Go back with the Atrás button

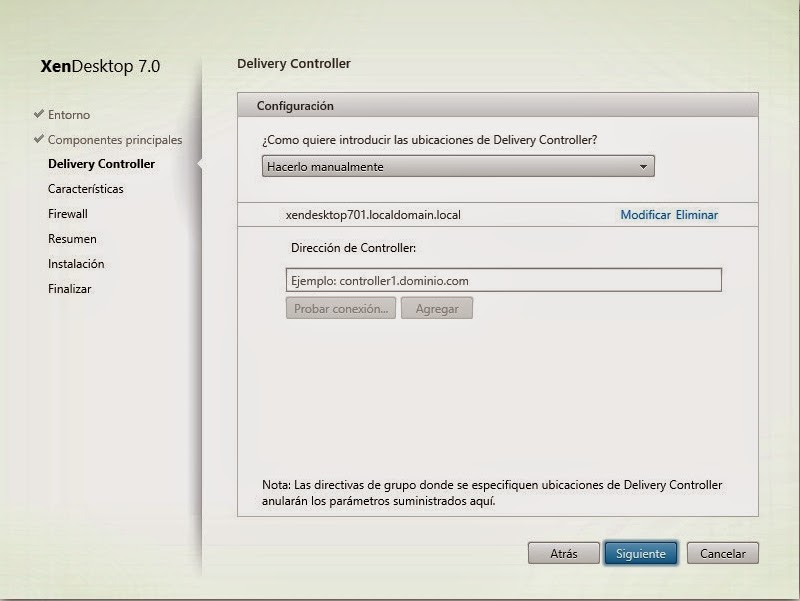click(564, 554)
